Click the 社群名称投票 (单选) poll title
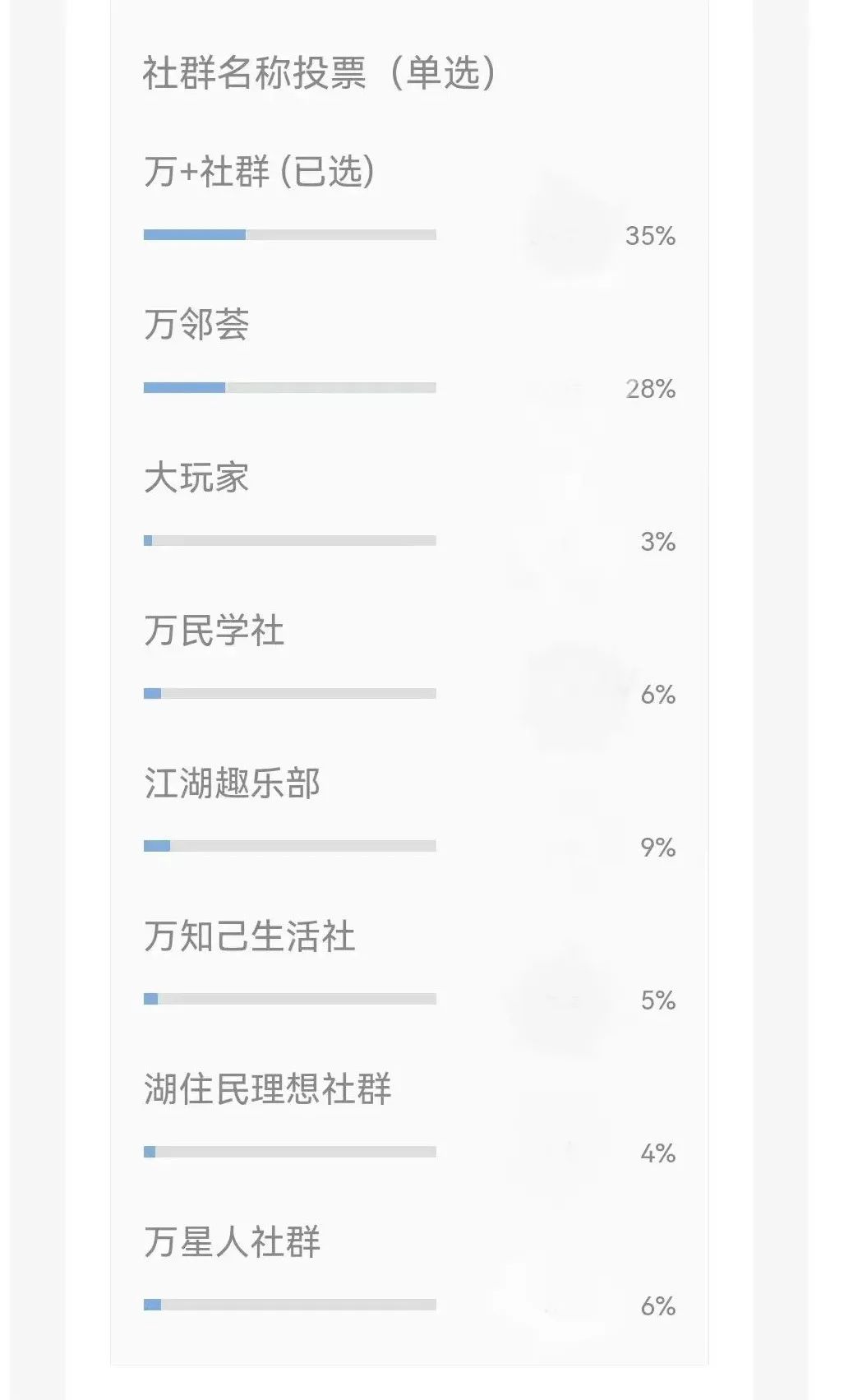 pos(319,72)
